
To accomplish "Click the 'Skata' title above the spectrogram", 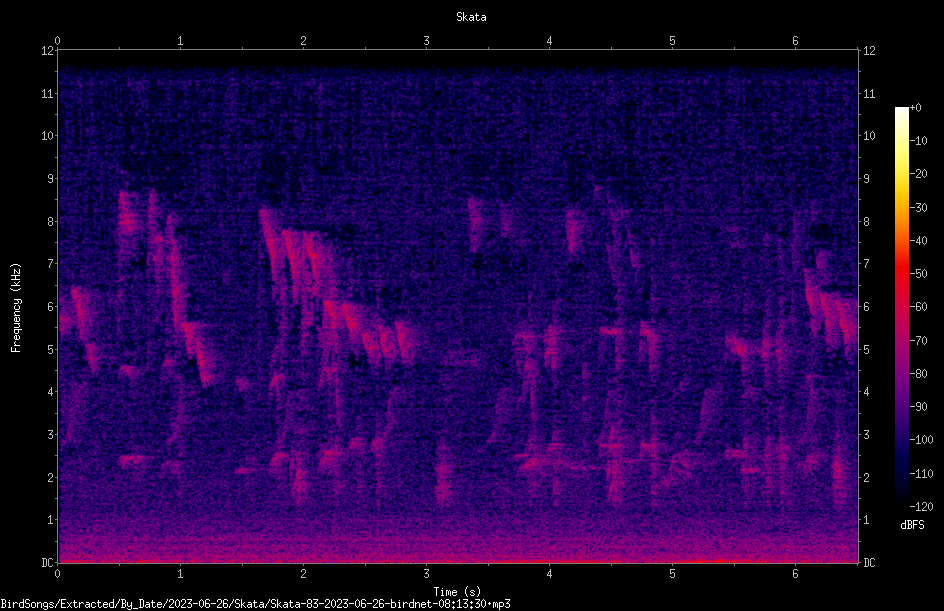I will point(471,17).
